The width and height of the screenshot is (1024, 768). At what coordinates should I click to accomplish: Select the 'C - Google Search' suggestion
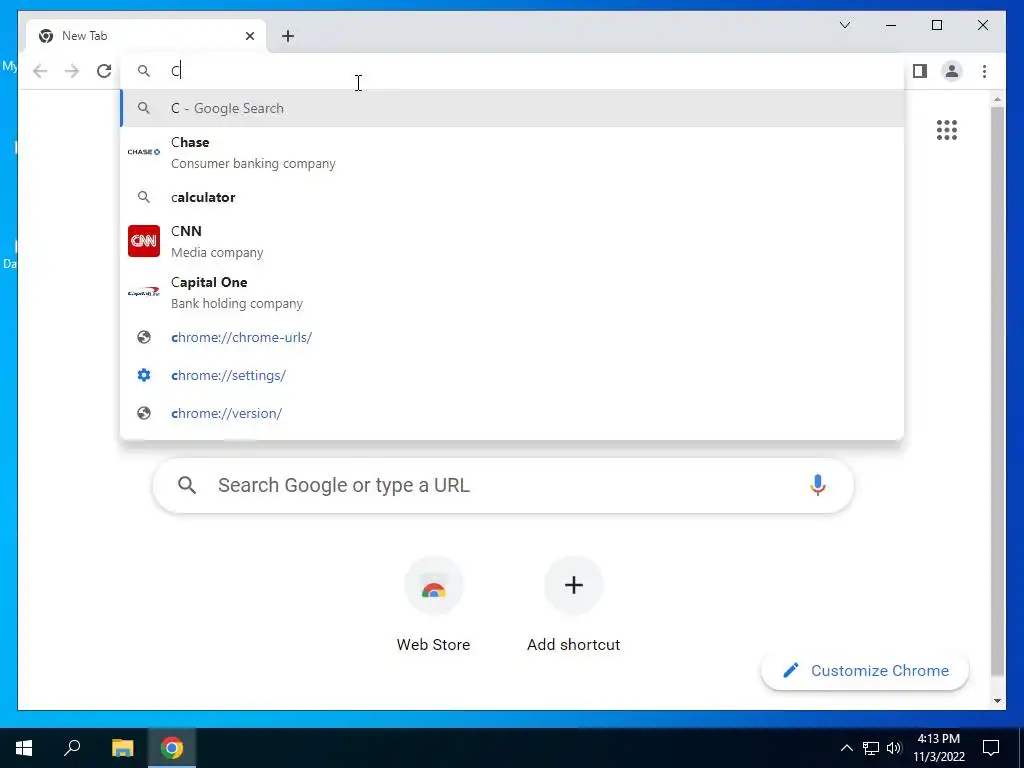(513, 108)
